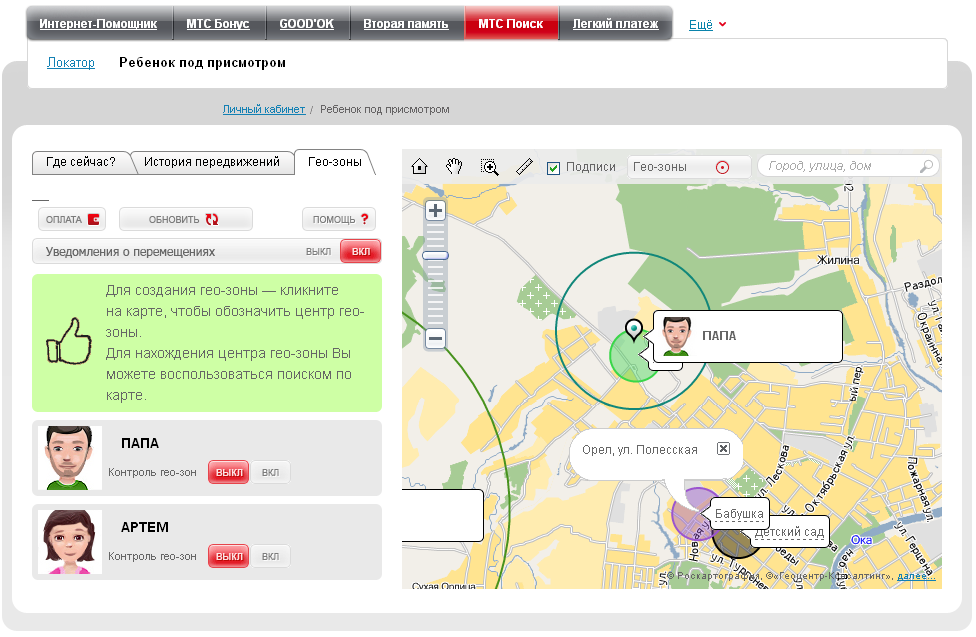Zoom out with the map minus button
This screenshot has width=976, height=637.
point(436,339)
